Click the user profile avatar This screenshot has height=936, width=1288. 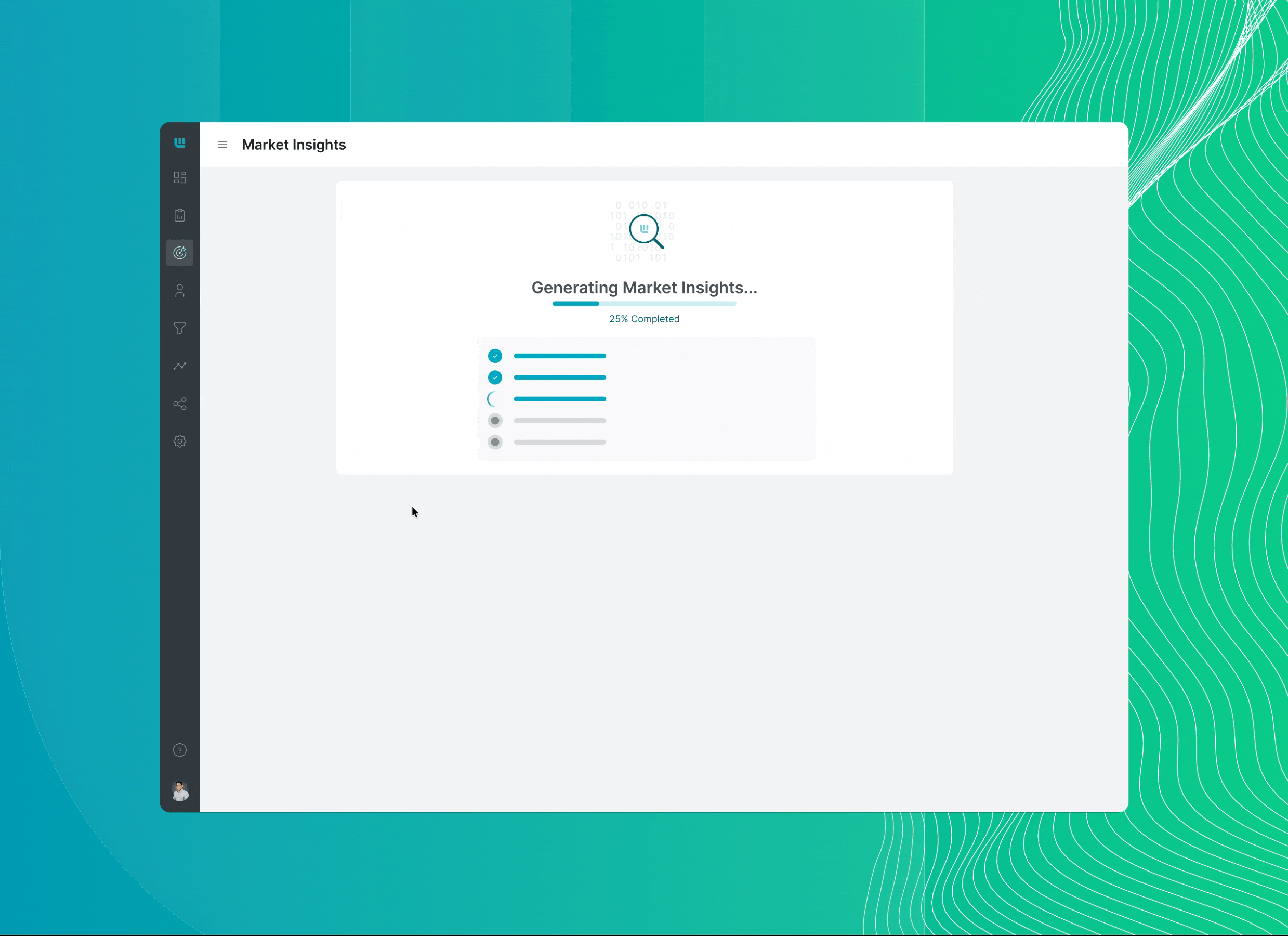pos(180,790)
